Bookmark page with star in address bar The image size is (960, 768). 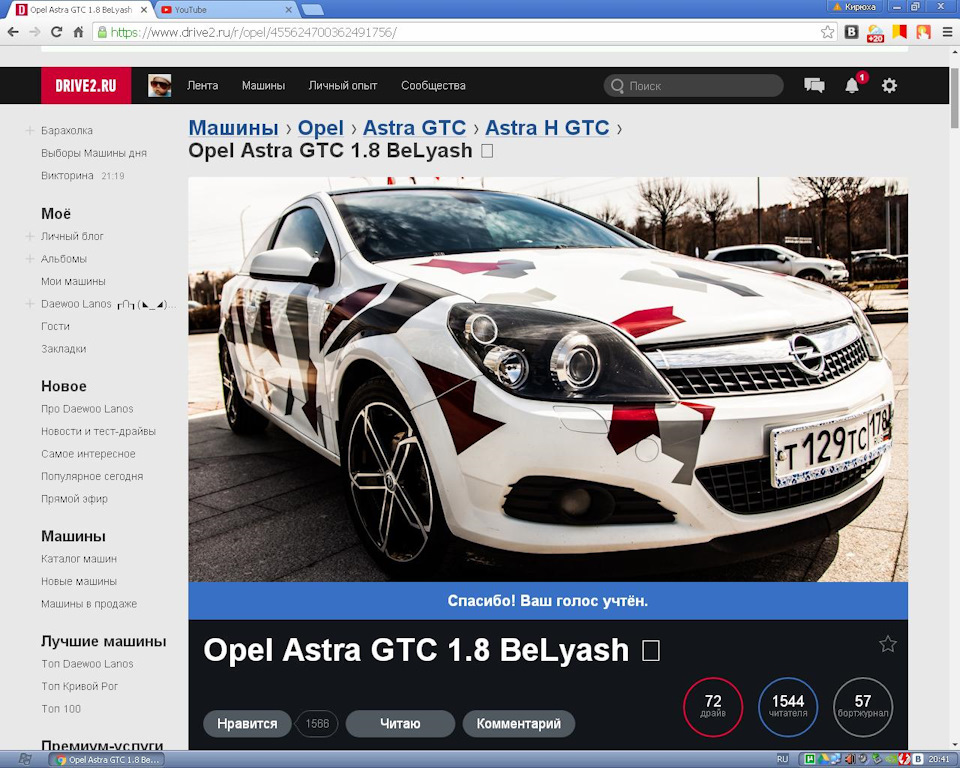(x=827, y=32)
